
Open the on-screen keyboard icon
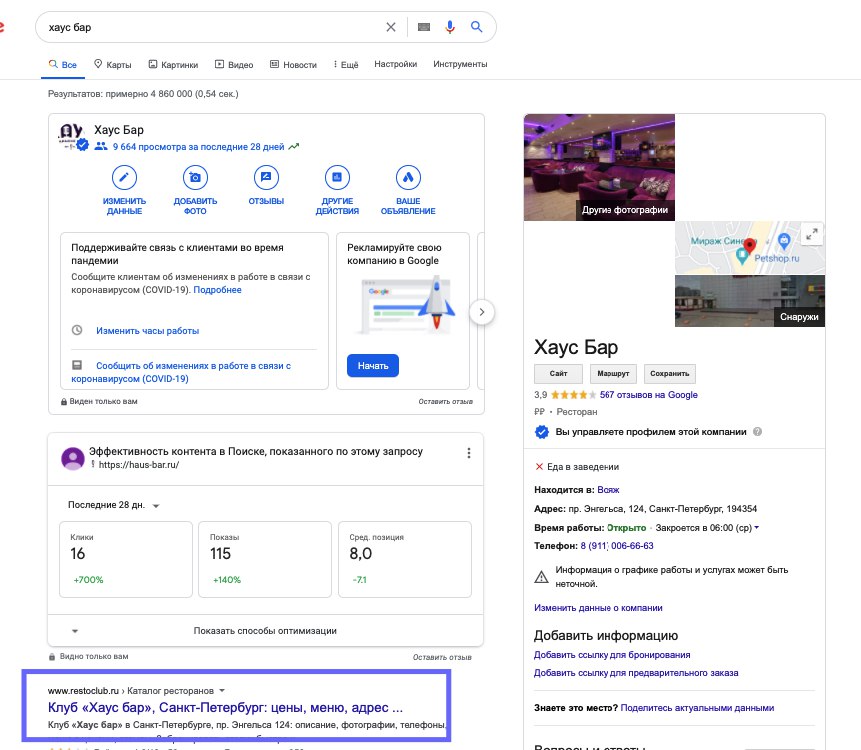[x=424, y=27]
